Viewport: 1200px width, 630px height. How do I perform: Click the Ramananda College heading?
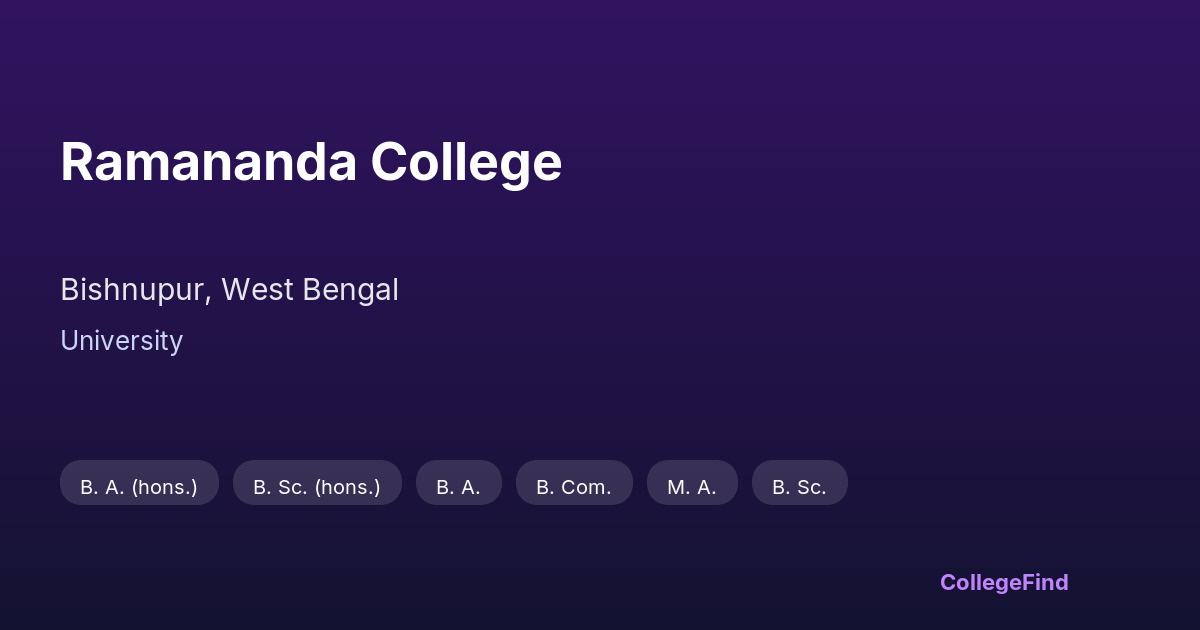pos(311,162)
